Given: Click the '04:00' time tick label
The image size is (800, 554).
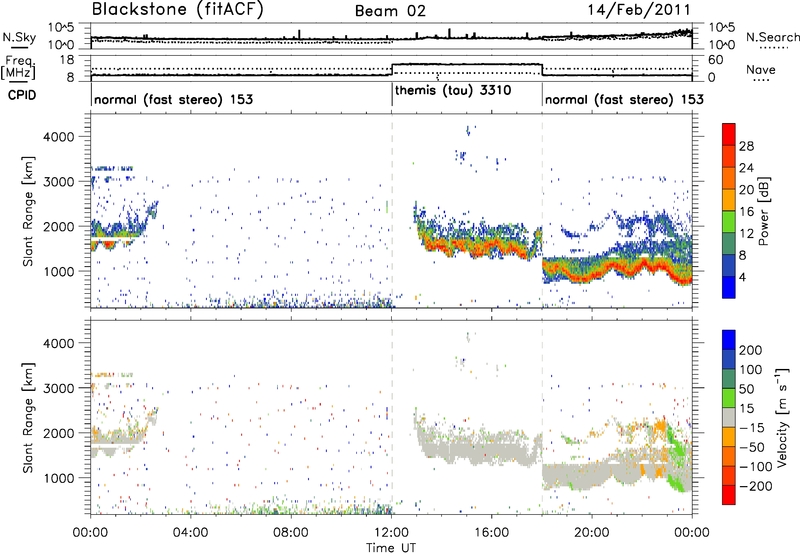Looking at the screenshot, I should pos(191,533).
